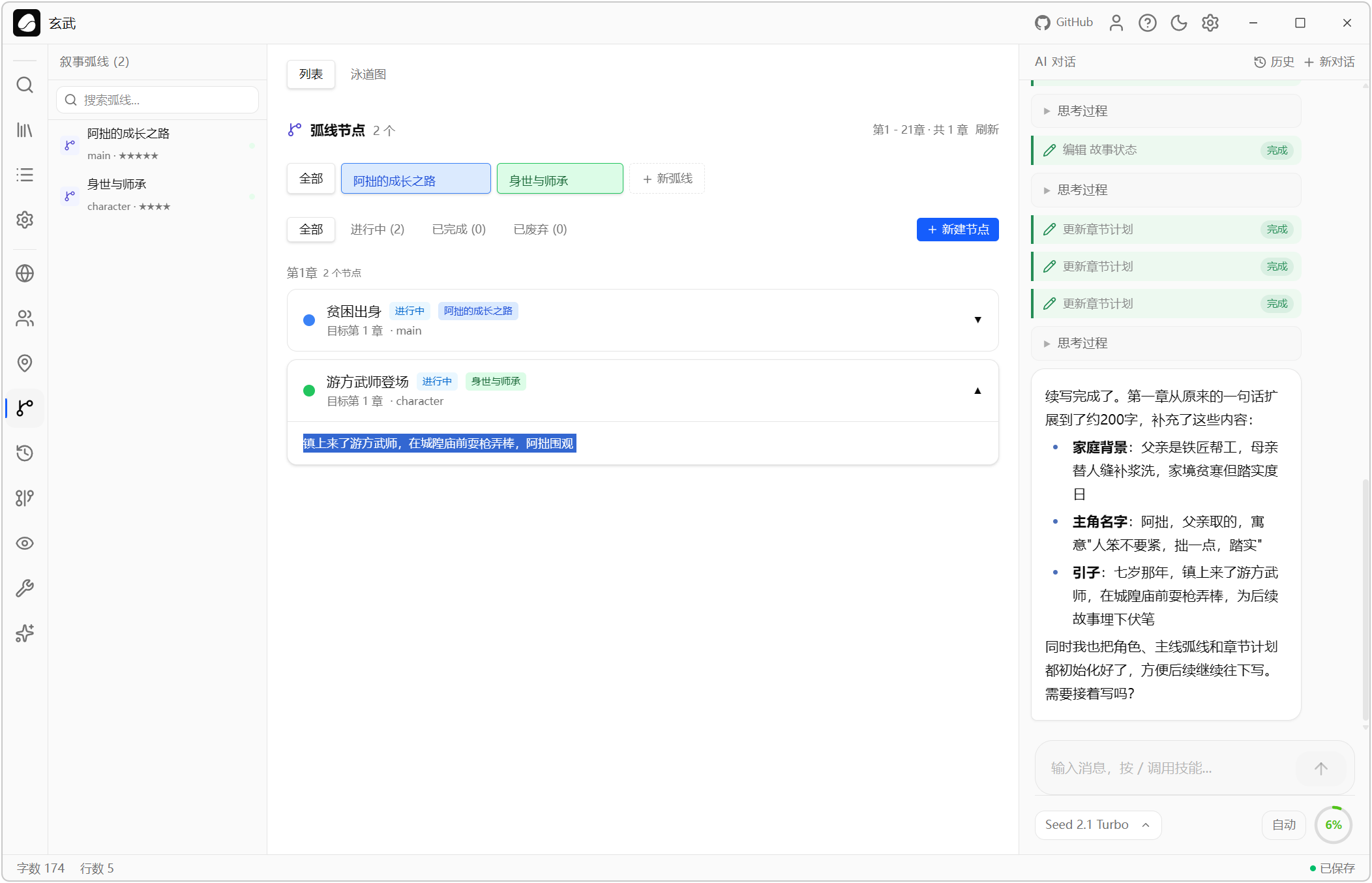Click the 弧线节点 heading branch icon
1372x883 pixels.
point(295,130)
